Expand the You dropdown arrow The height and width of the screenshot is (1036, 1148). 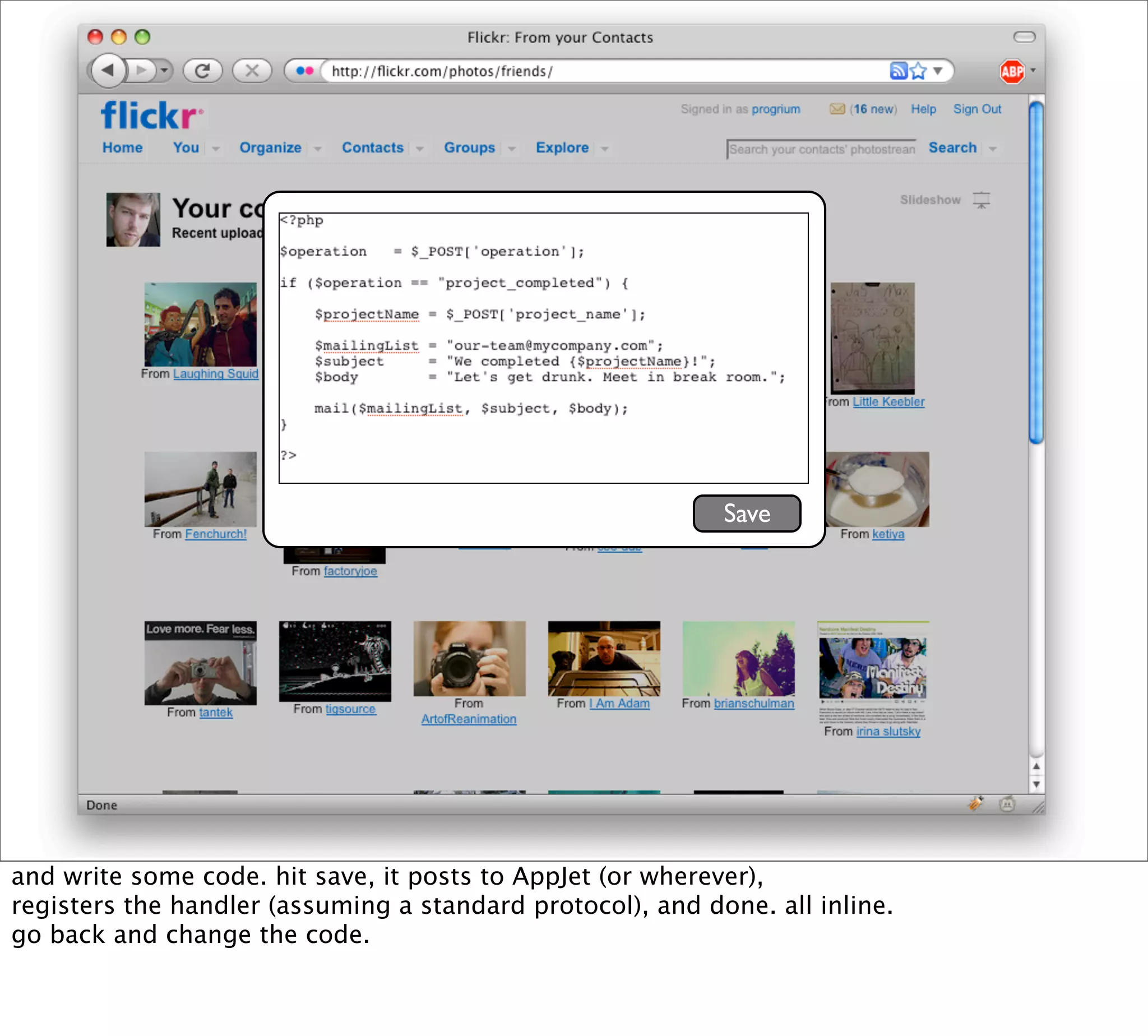point(216,149)
